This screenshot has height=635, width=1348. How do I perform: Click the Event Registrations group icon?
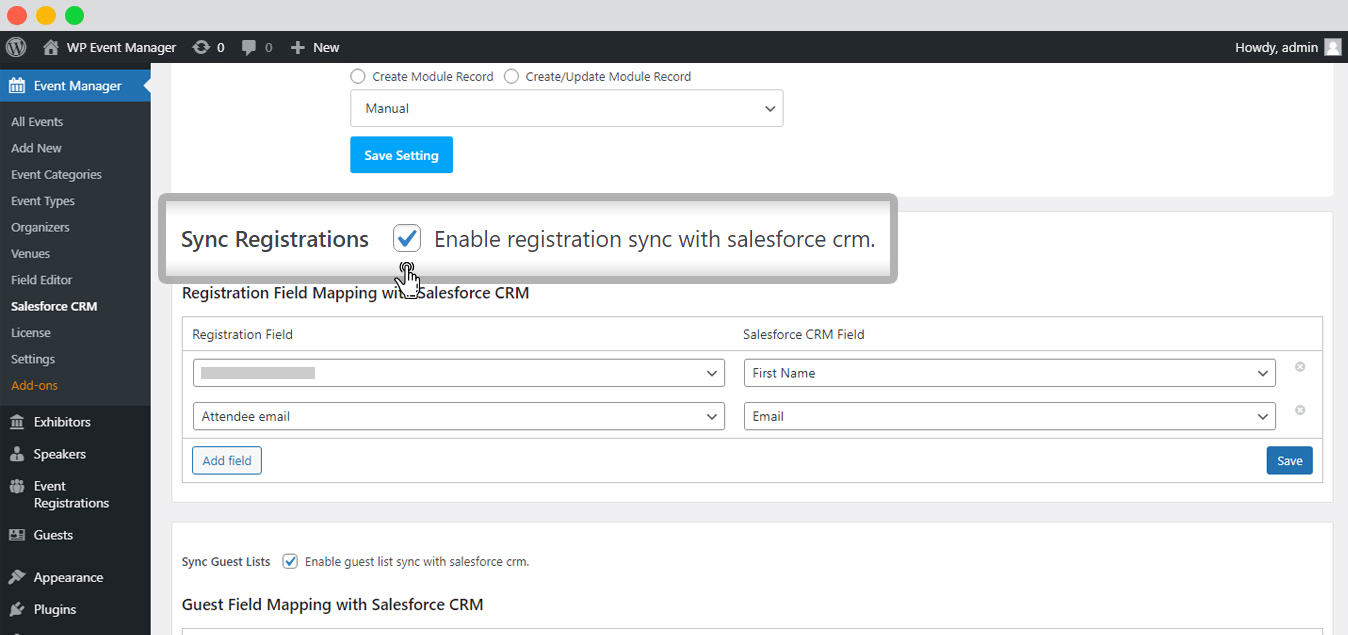tap(17, 487)
